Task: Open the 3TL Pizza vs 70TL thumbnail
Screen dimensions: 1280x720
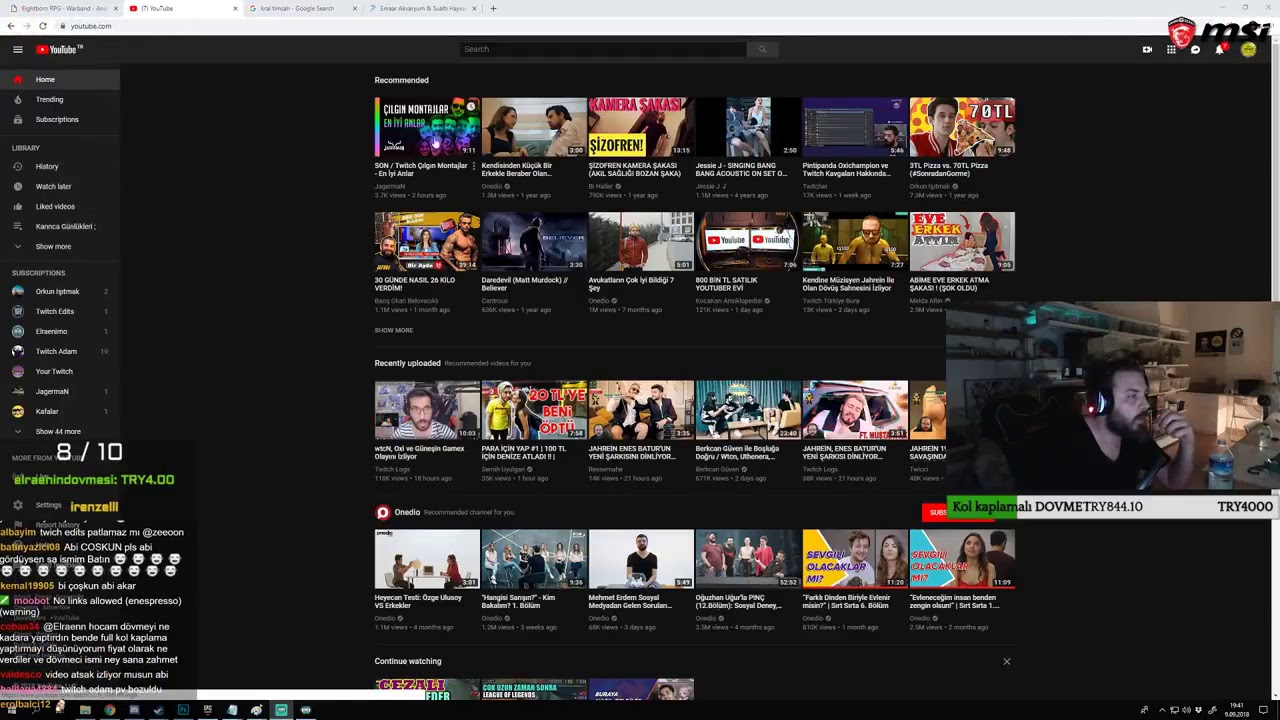Action: point(962,127)
